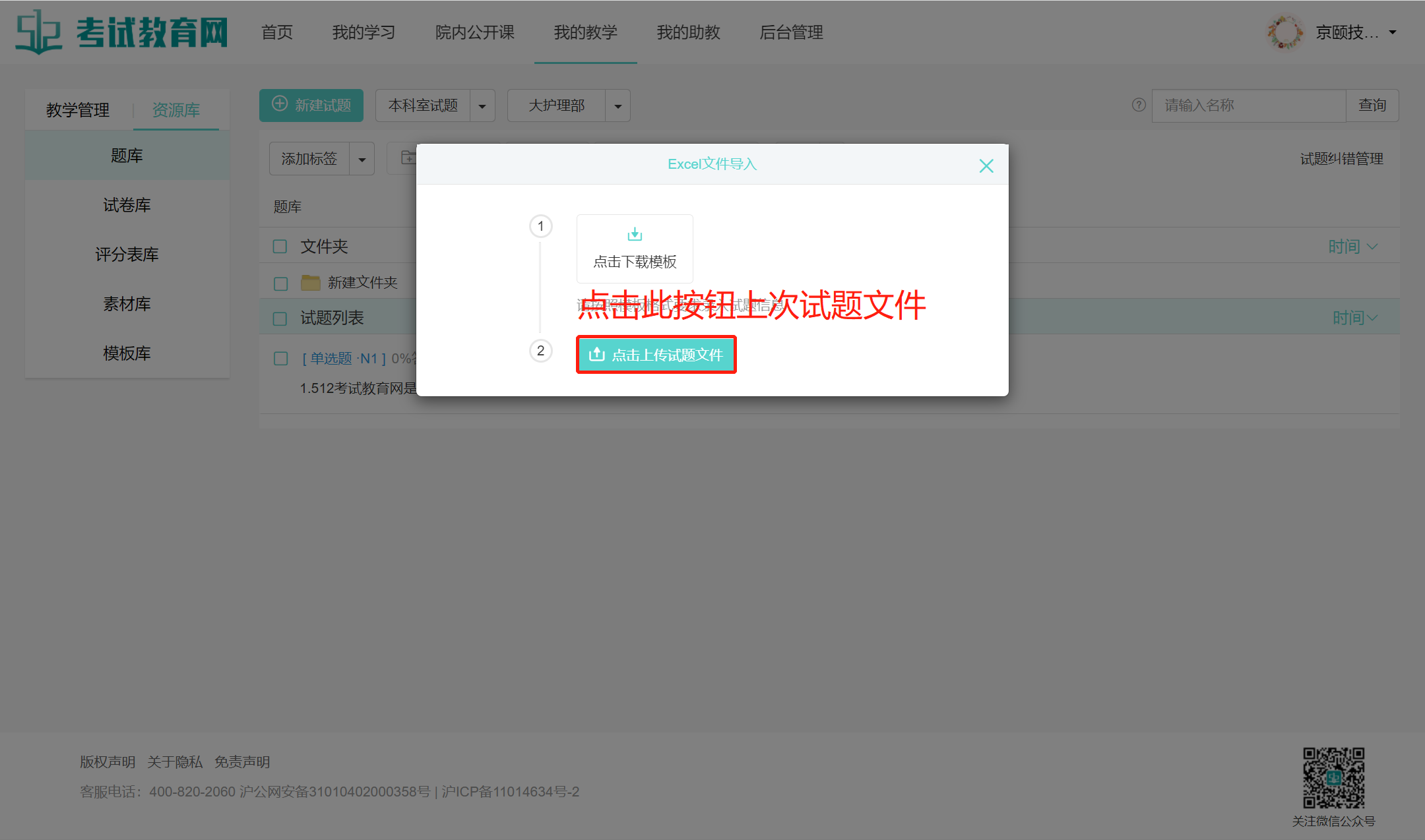Click the search name input field
The width and height of the screenshot is (1425, 840).
[1248, 105]
